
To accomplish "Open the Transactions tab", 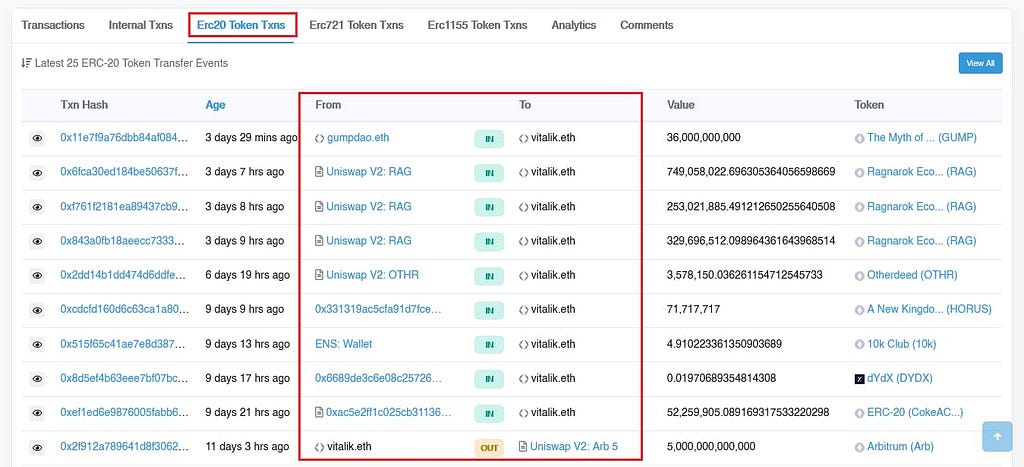I will pos(53,25).
